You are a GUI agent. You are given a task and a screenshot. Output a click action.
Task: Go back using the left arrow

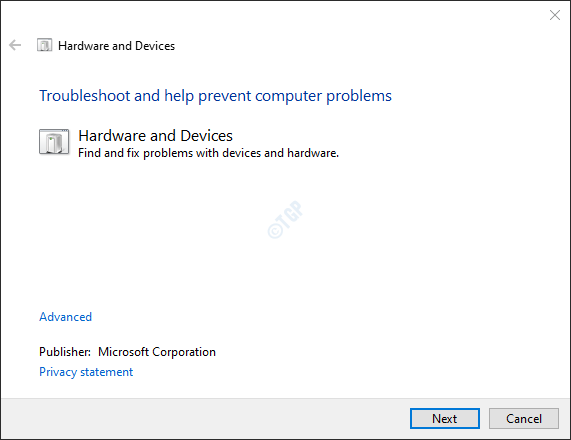(15, 45)
